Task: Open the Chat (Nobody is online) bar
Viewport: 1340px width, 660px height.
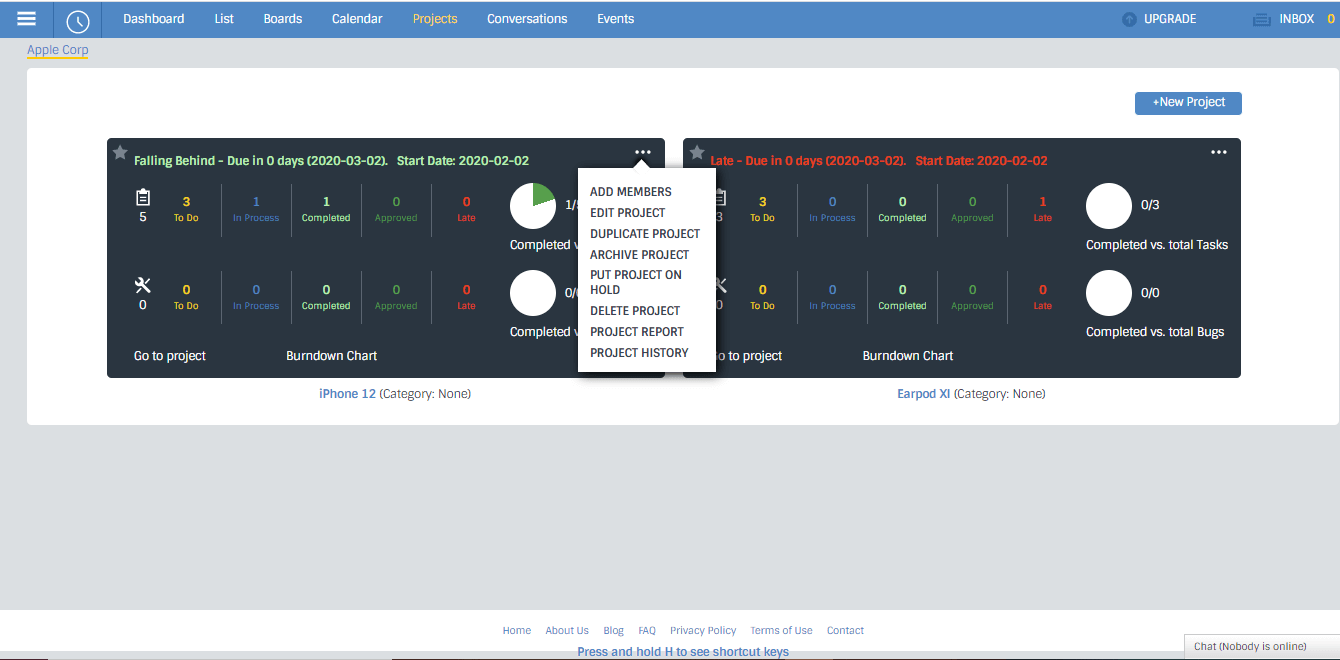Action: tap(1261, 647)
